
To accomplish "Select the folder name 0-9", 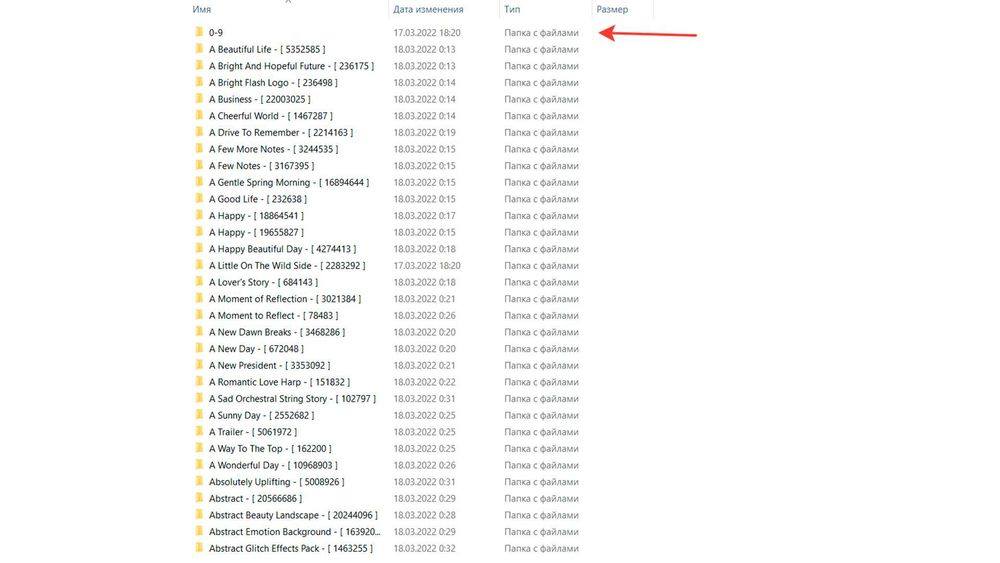I will pyautogui.click(x=216, y=33).
